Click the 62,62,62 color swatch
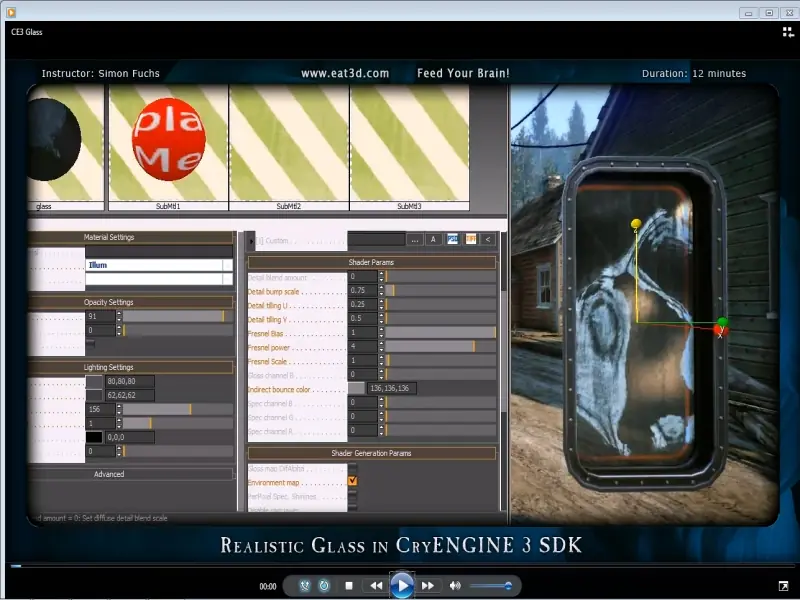Image resolution: width=800 pixels, height=600 pixels. click(x=94, y=395)
